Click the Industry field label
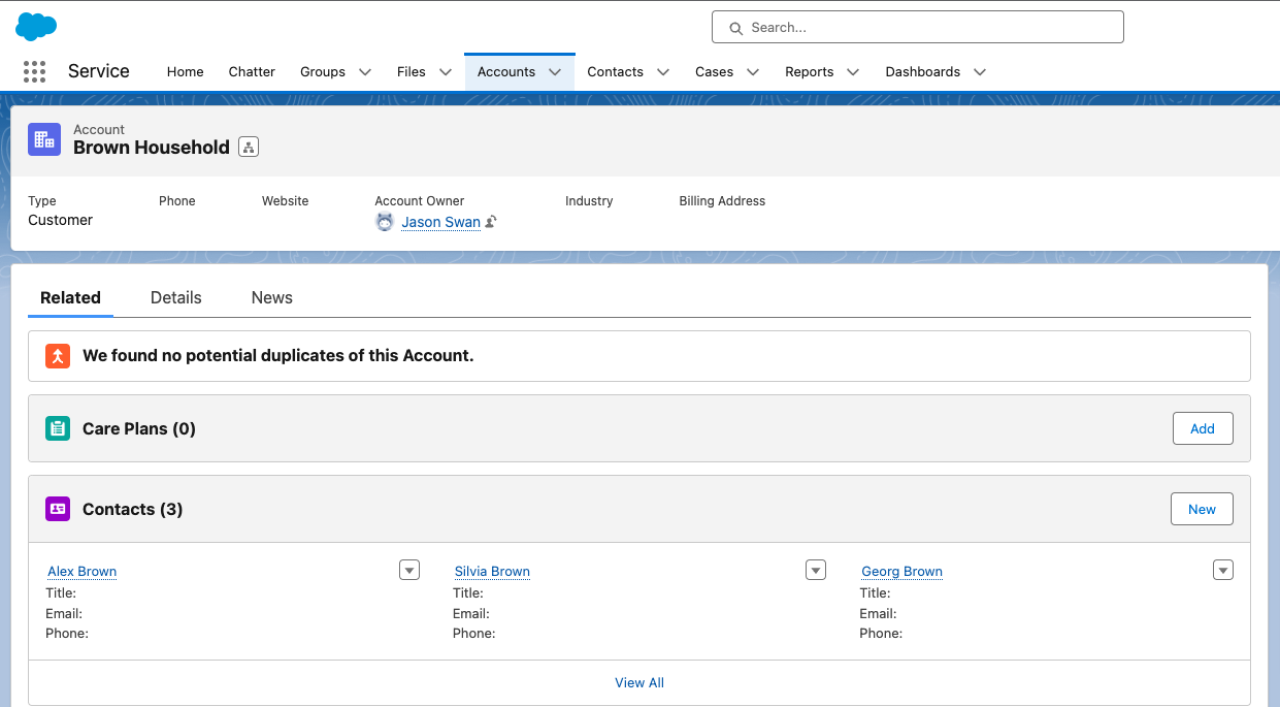1280x707 pixels. click(589, 201)
